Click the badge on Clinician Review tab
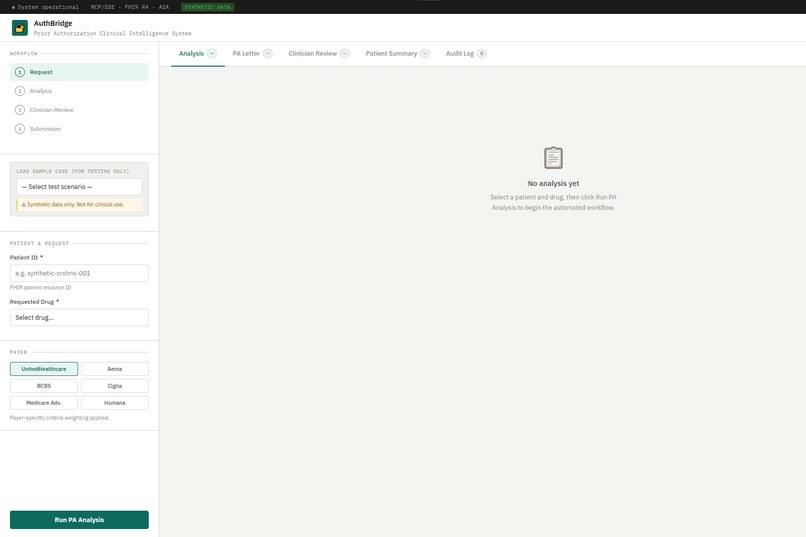The width and height of the screenshot is (806, 537). [345, 53]
